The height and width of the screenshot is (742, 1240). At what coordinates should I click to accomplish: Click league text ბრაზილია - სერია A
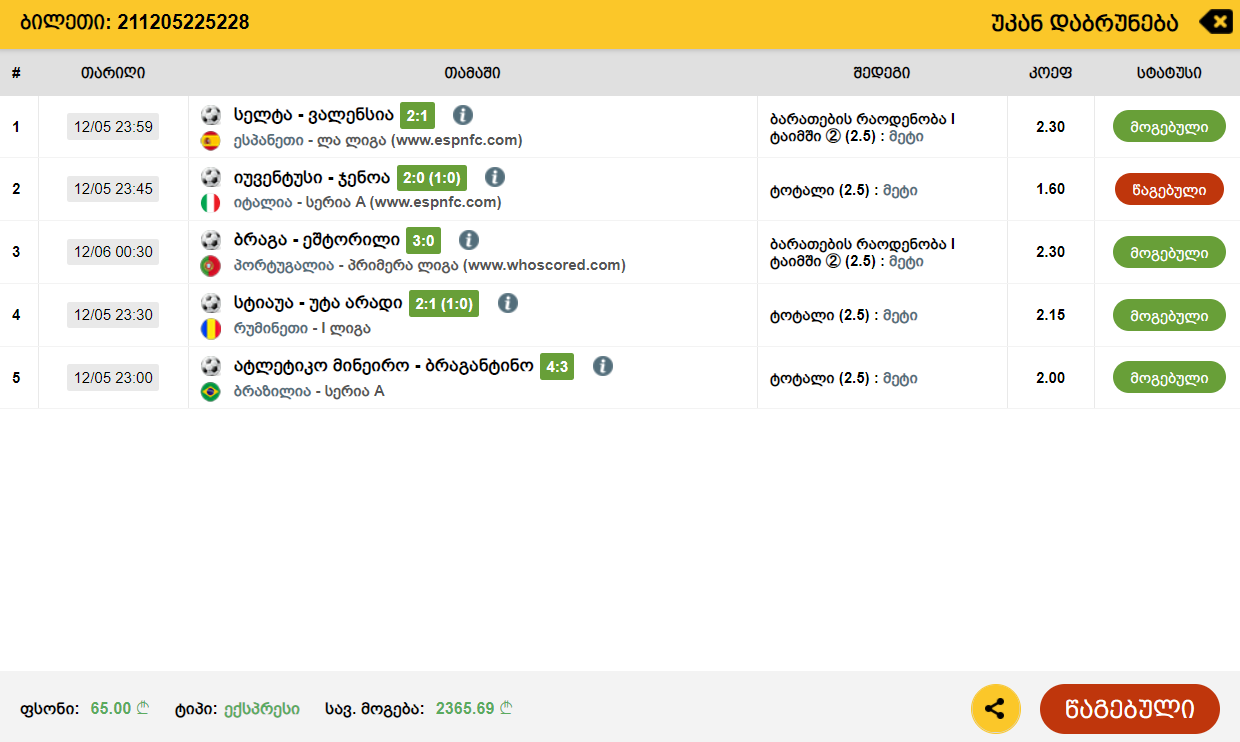click(309, 391)
